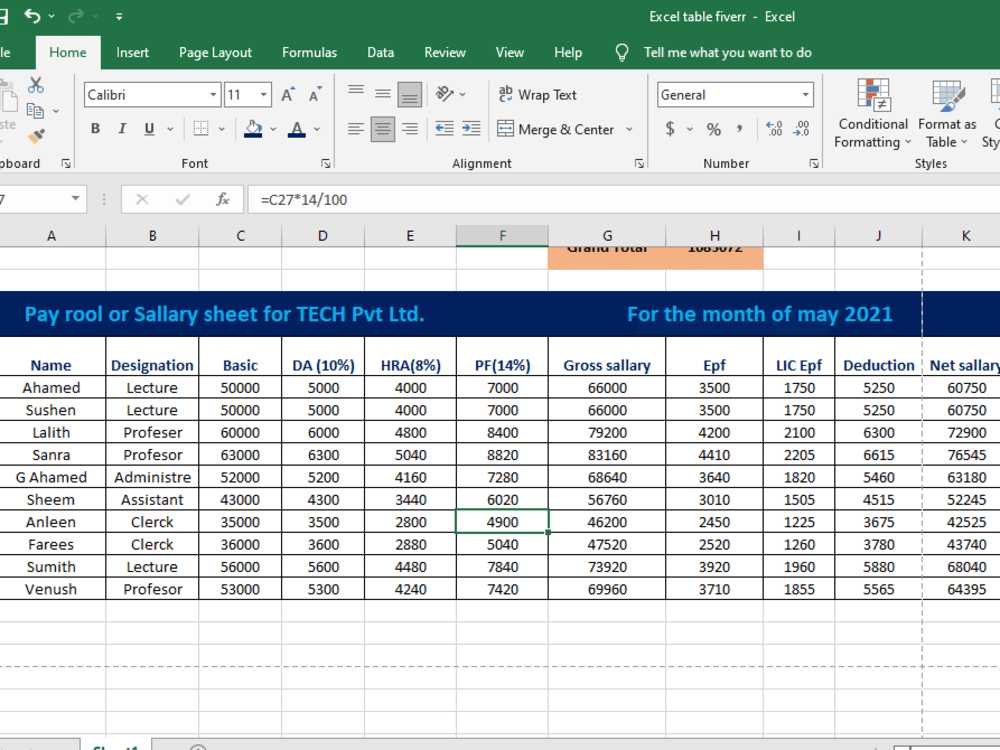Toggle Bold formatting

(x=96, y=129)
